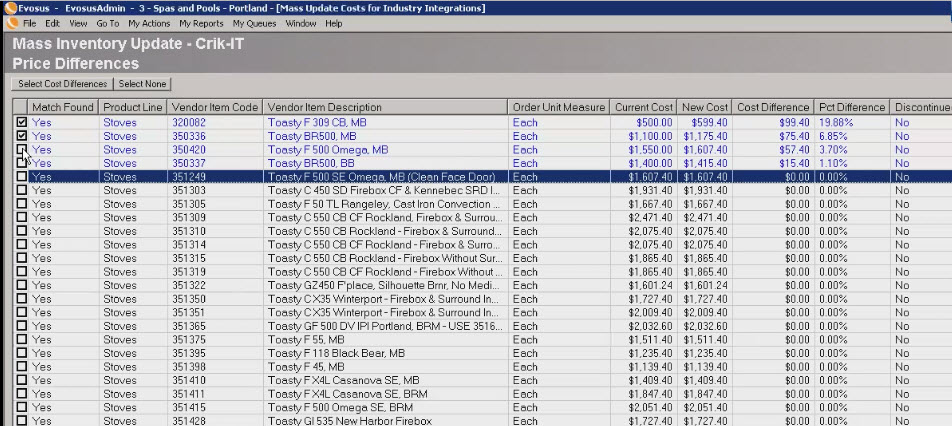Check the item 351309 row checkbox

point(22,217)
